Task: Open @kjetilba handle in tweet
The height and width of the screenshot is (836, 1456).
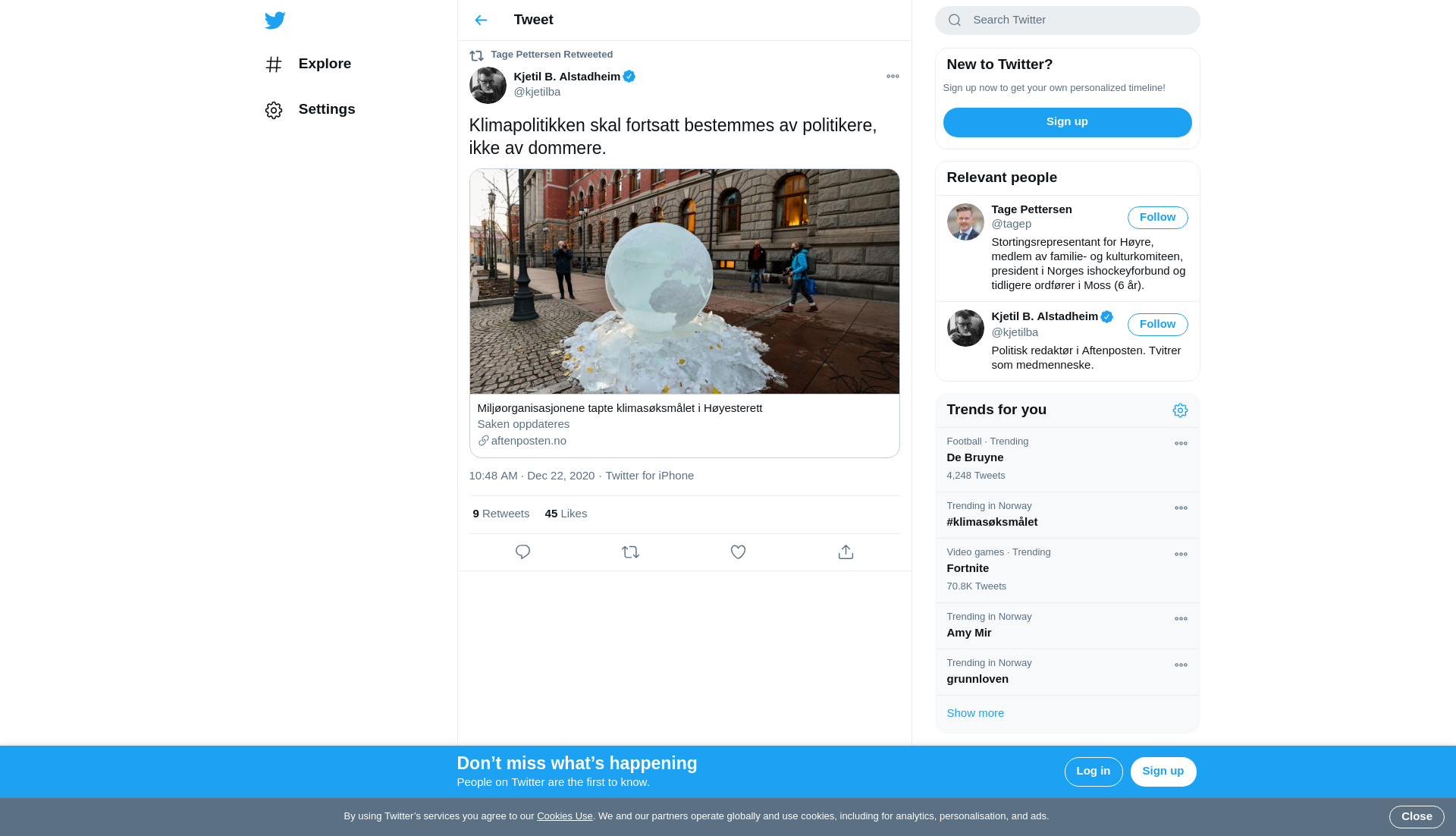Action: pos(537,92)
